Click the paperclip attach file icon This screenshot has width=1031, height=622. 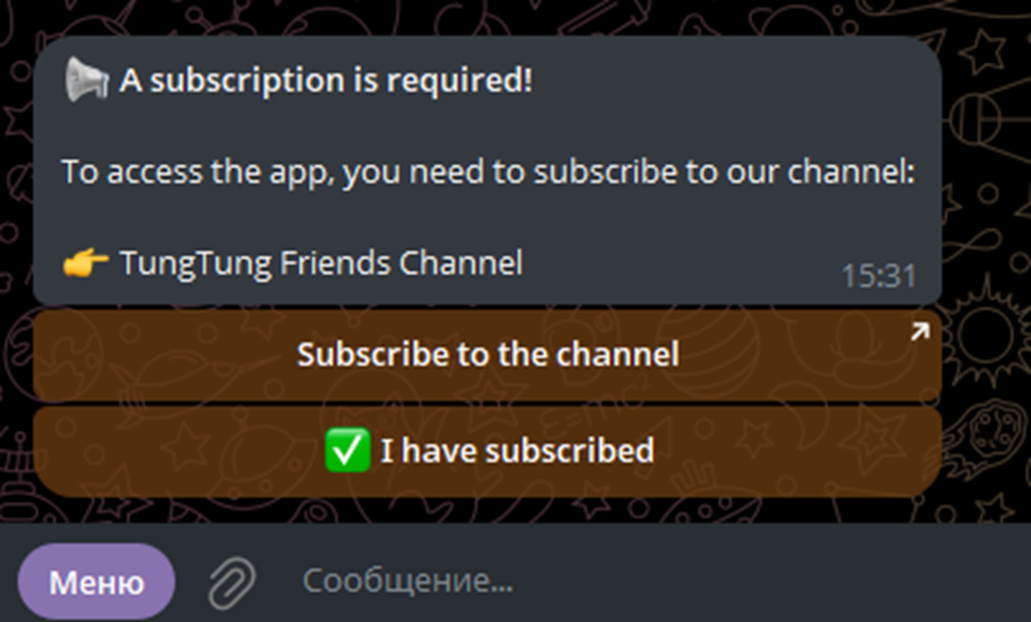click(x=232, y=583)
